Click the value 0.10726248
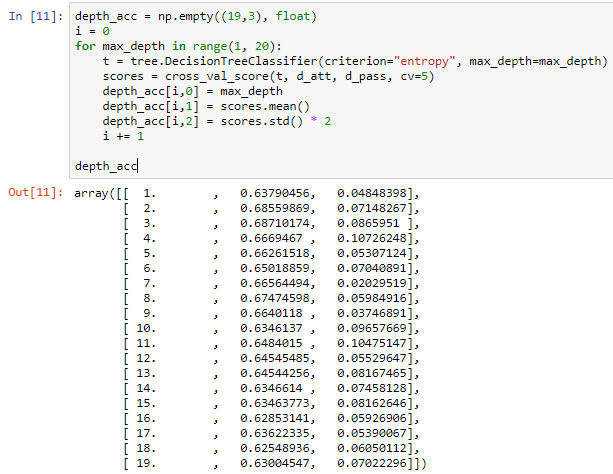The height and width of the screenshot is (474, 613). (x=372, y=238)
